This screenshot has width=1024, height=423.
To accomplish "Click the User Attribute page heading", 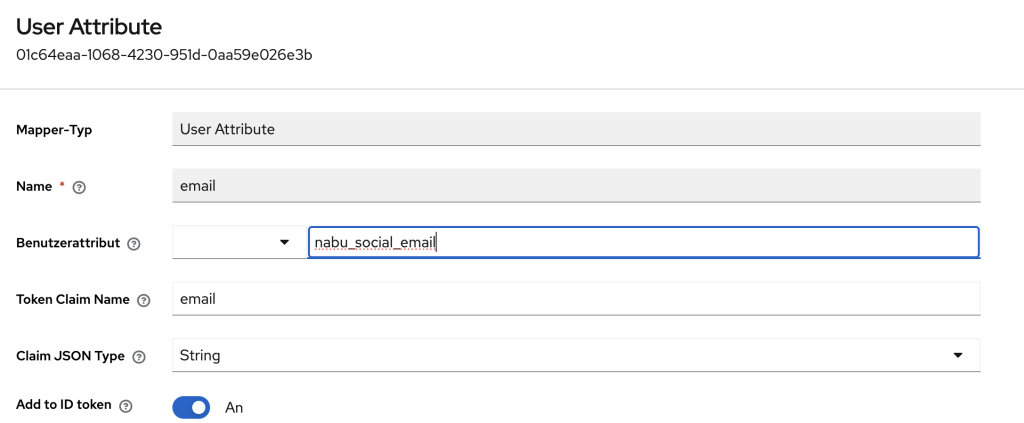I will (x=89, y=27).
